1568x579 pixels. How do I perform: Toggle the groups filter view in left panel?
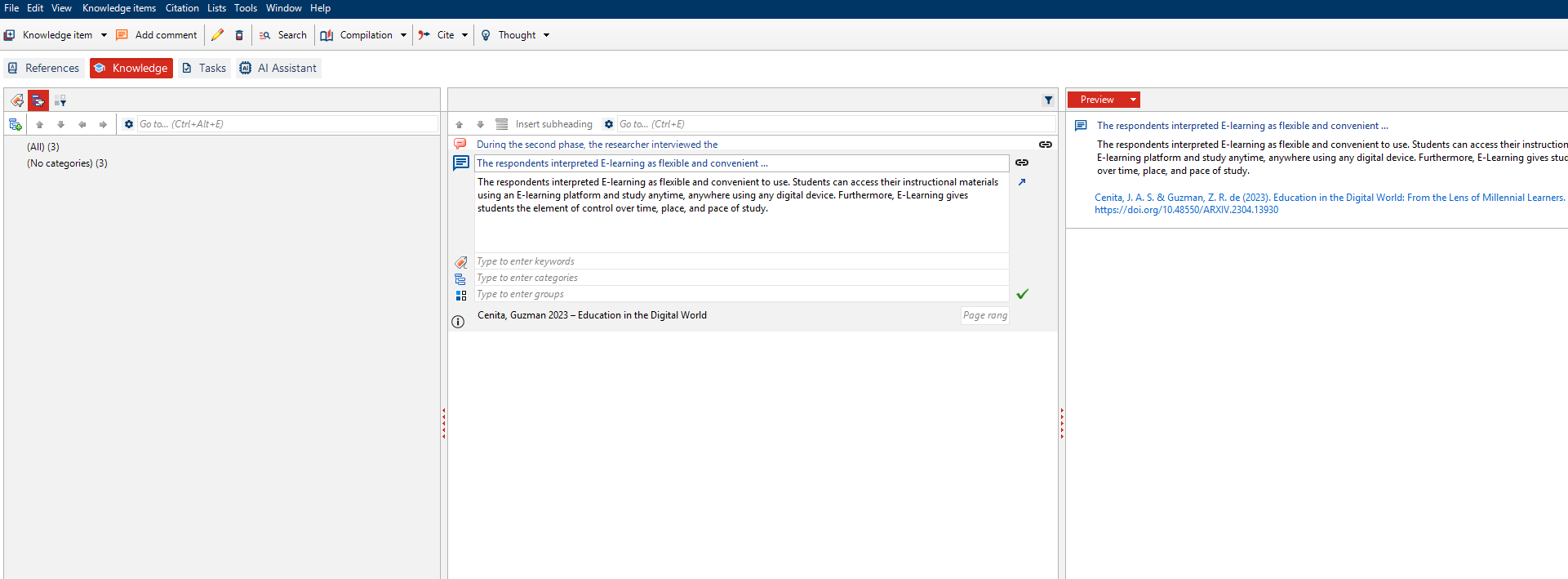[x=60, y=100]
